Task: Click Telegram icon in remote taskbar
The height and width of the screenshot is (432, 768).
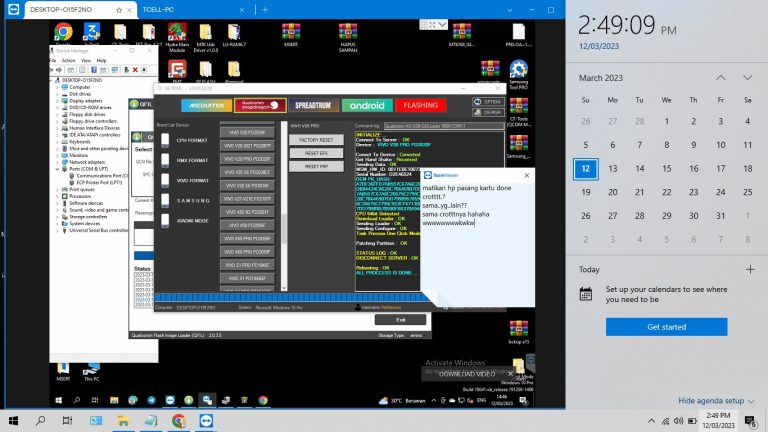Action: [x=151, y=400]
